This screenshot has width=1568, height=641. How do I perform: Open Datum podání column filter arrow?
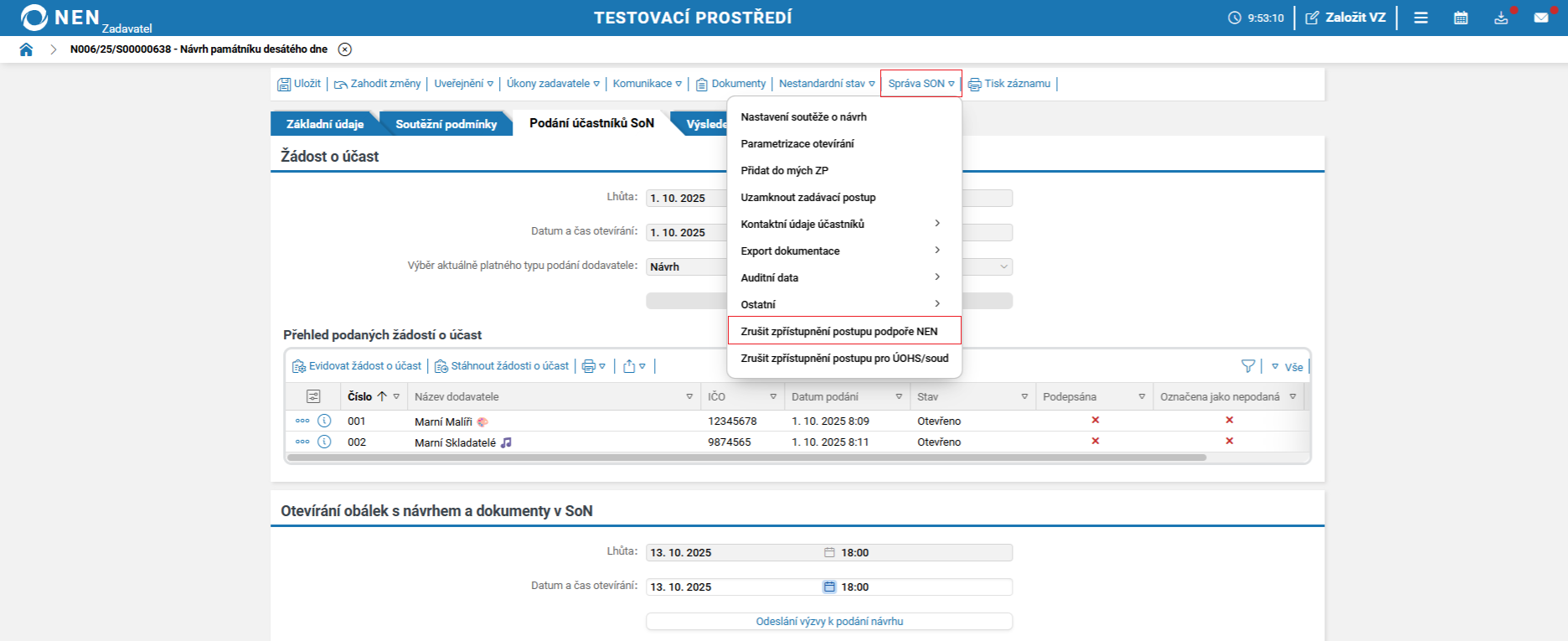(899, 396)
